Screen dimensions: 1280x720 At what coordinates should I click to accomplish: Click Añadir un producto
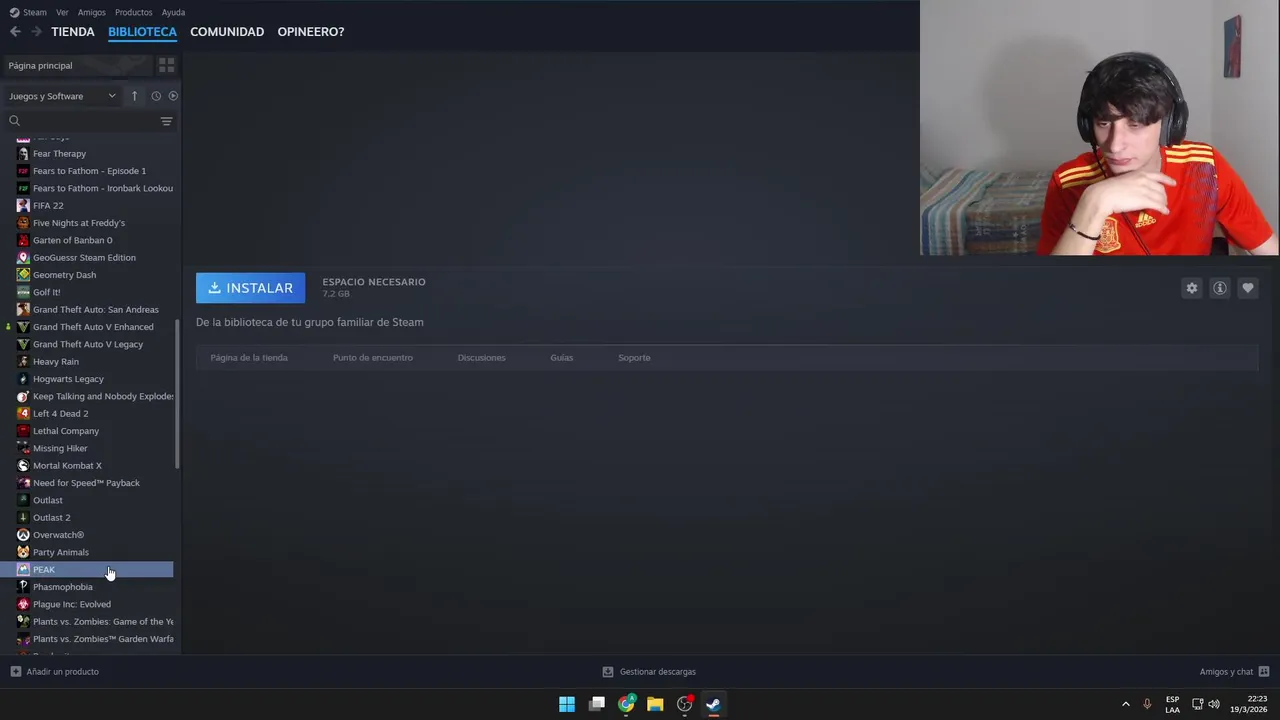[62, 672]
